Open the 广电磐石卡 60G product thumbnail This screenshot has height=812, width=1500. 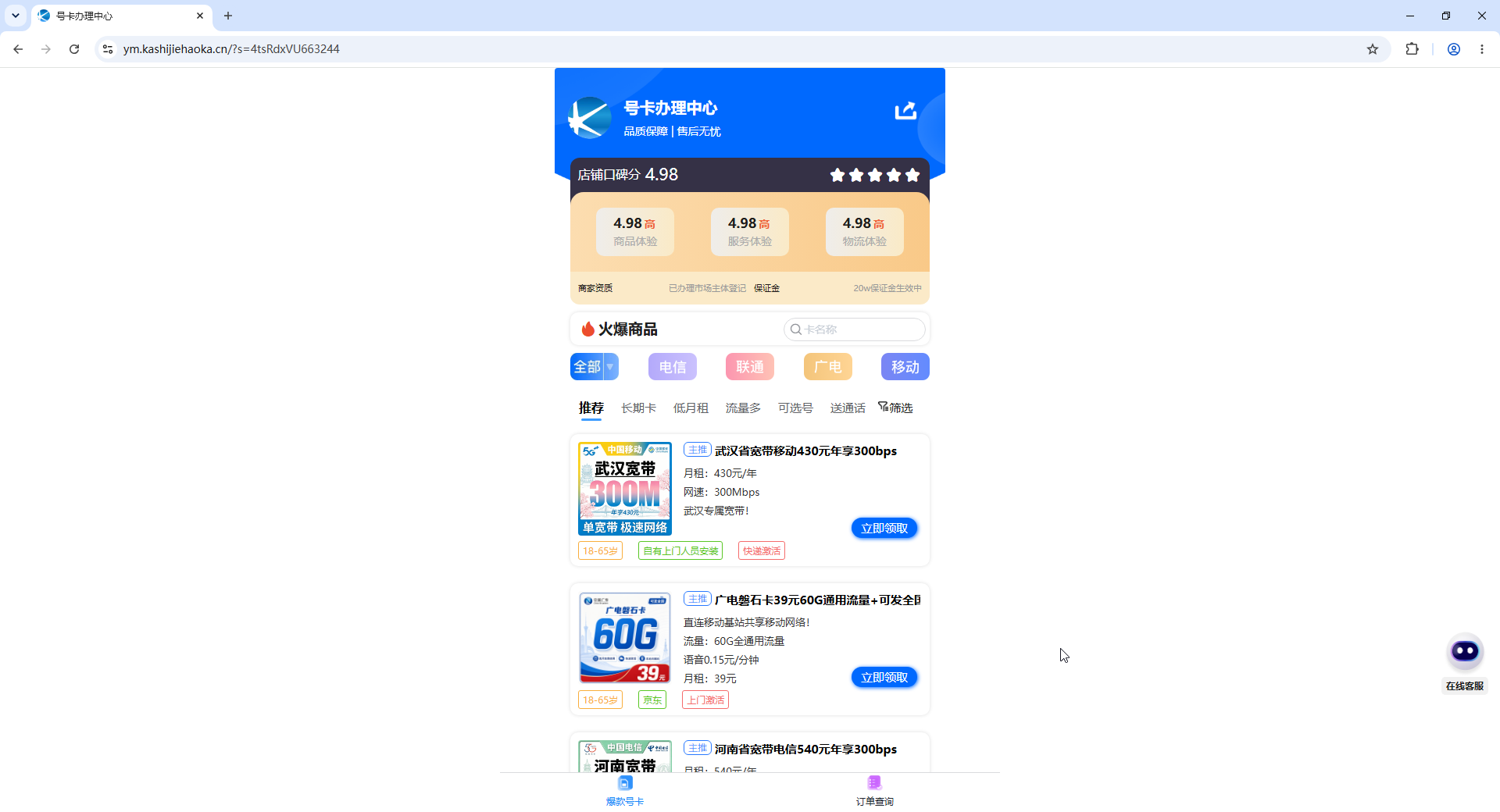click(625, 638)
